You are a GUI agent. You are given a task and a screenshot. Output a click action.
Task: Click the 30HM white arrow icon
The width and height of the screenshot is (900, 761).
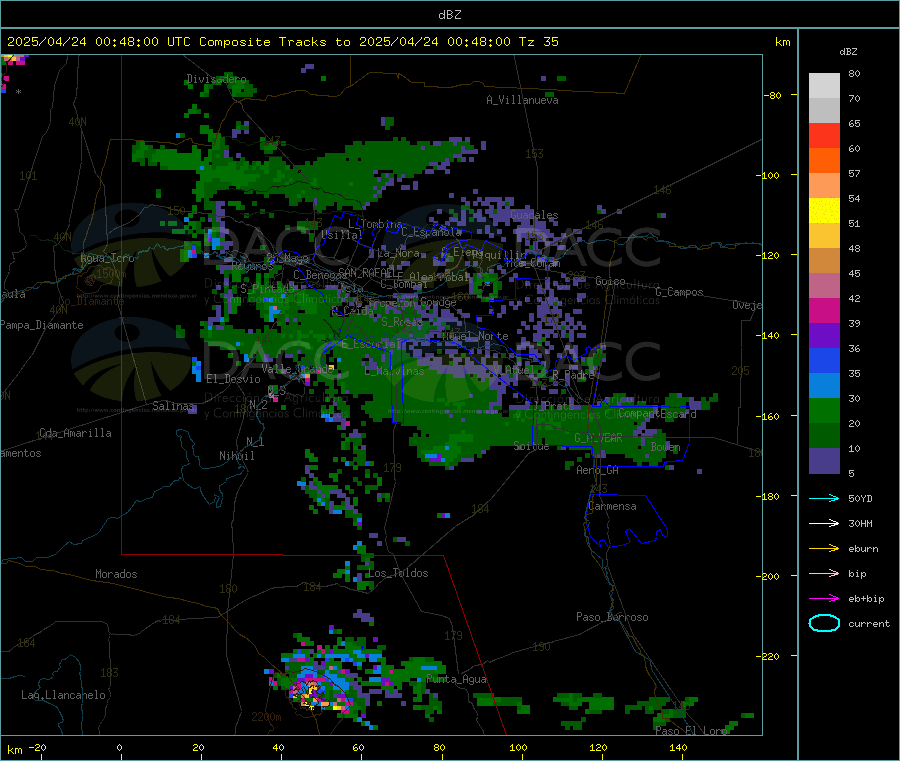pos(824,523)
